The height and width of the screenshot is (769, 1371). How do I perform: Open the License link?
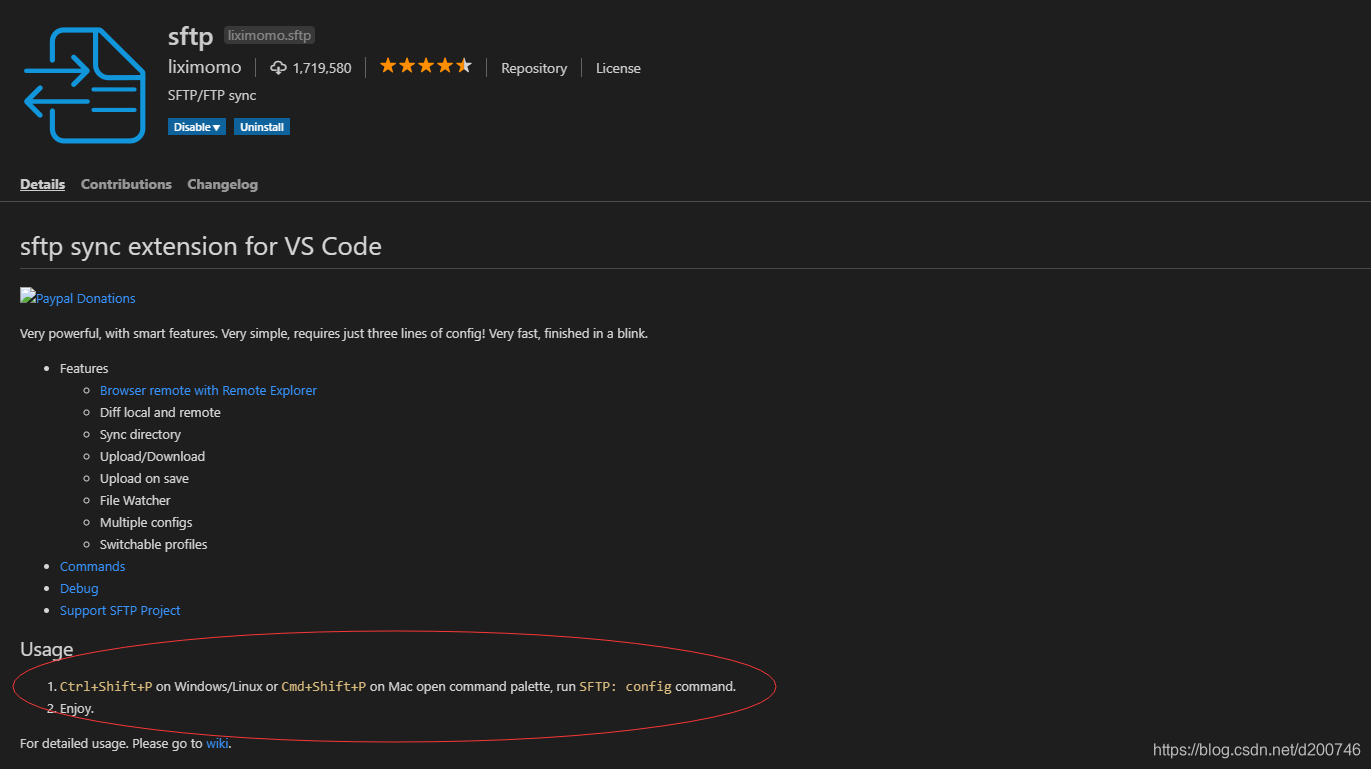click(x=618, y=68)
